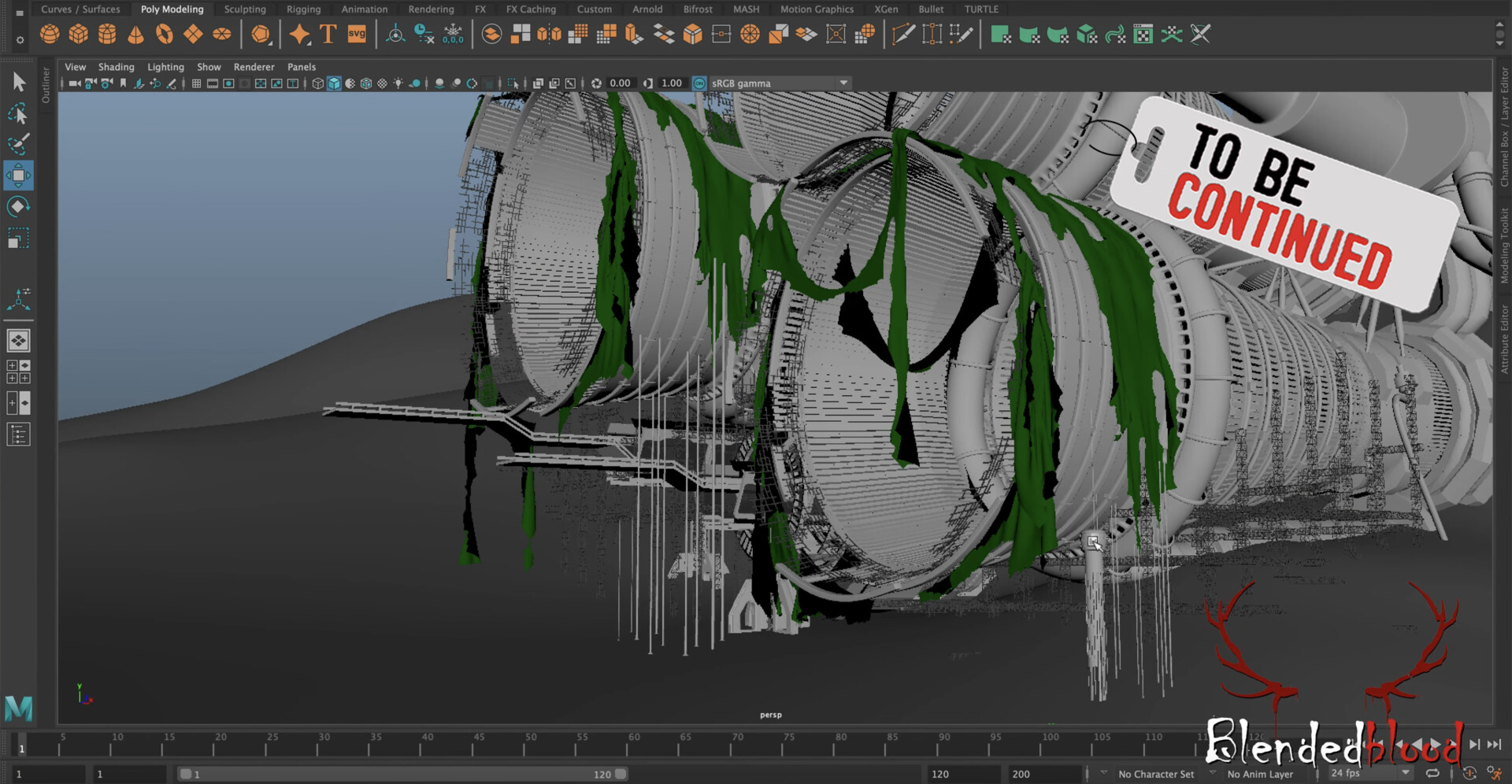
Task: Open the Arnold menu
Action: 647,9
